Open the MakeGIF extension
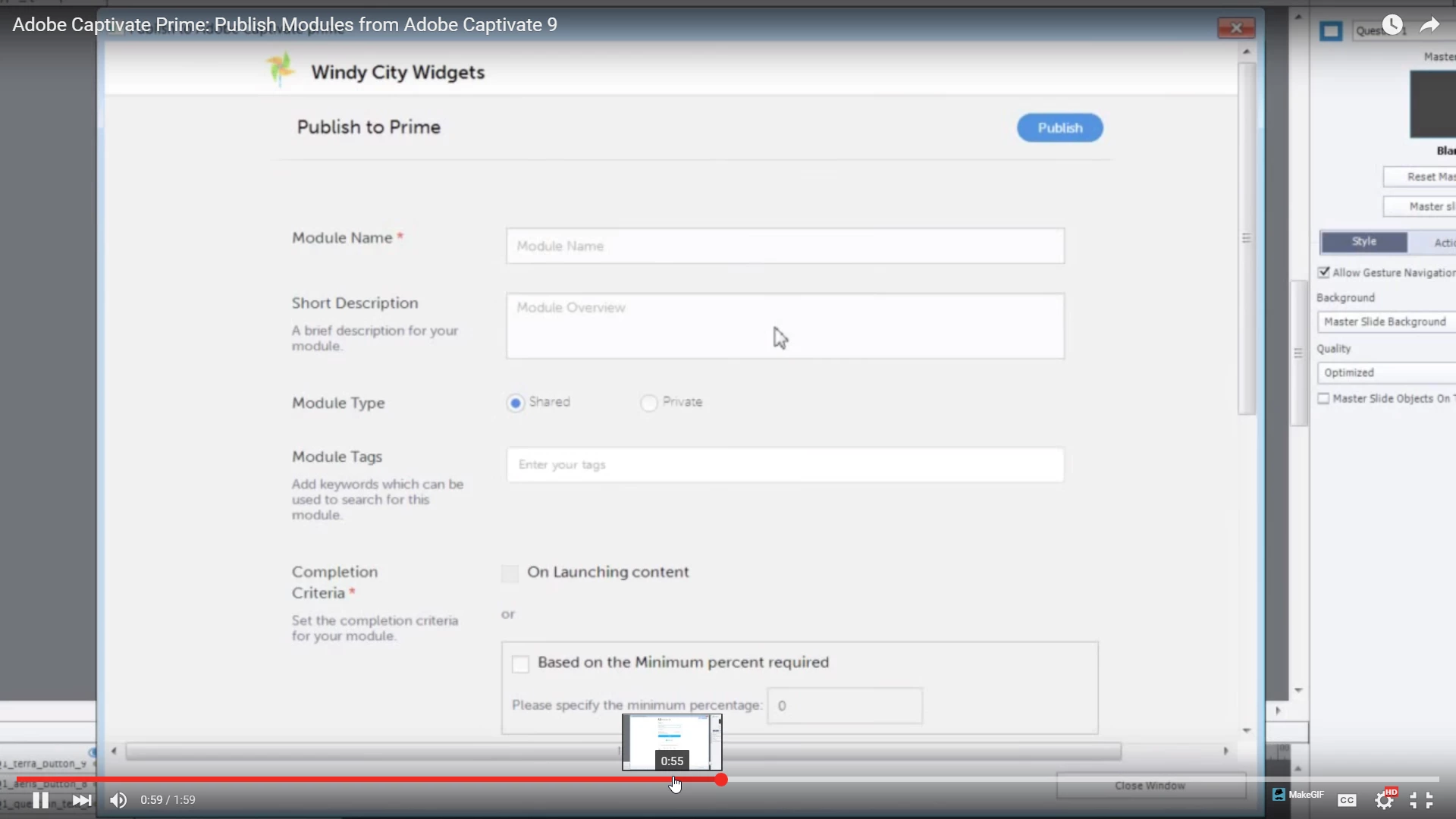This screenshot has height=819, width=1456. pos(1298,795)
